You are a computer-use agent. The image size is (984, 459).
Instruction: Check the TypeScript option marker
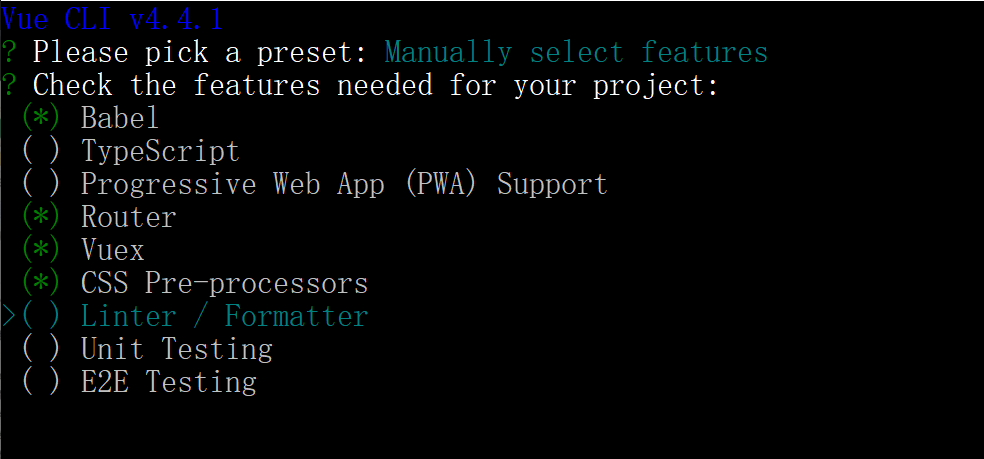coord(40,151)
